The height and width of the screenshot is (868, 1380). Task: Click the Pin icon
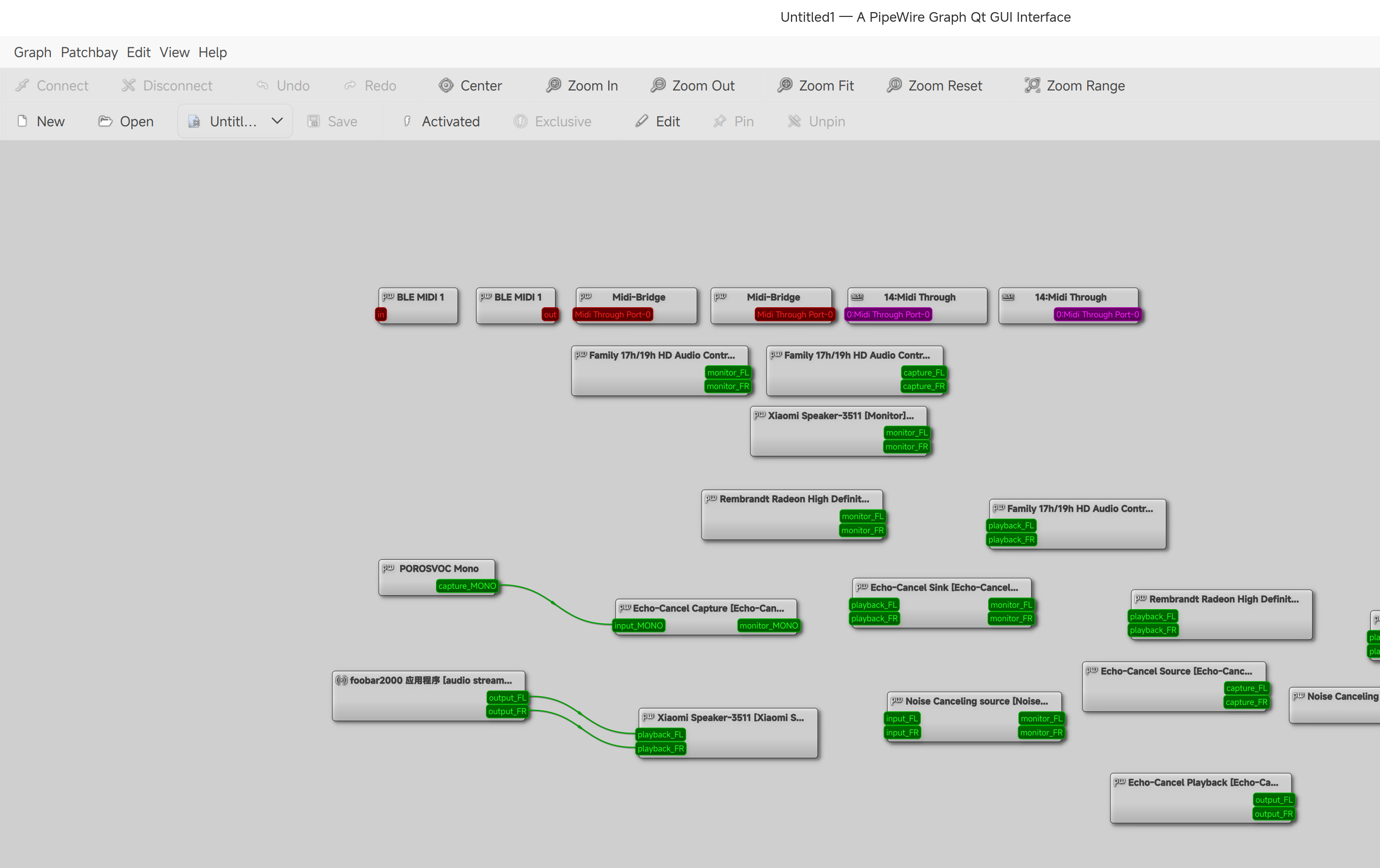(x=720, y=121)
